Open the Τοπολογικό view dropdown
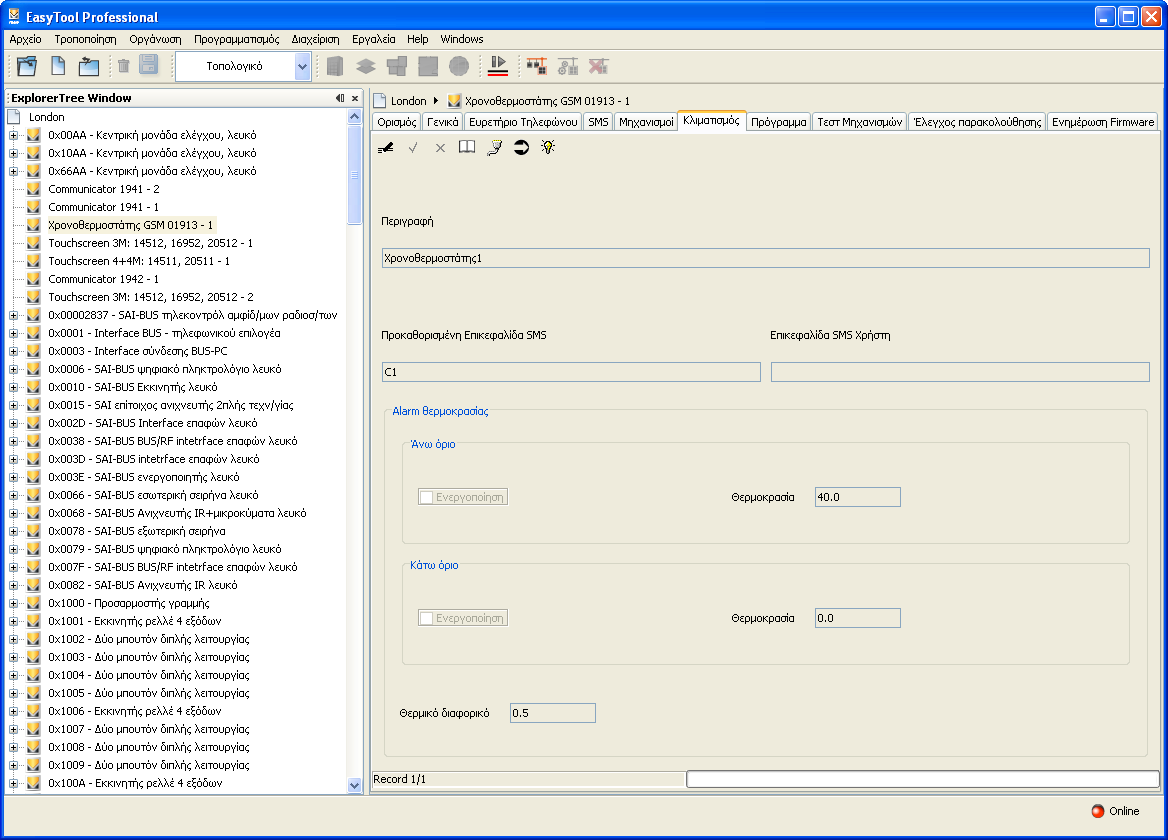 coord(302,66)
